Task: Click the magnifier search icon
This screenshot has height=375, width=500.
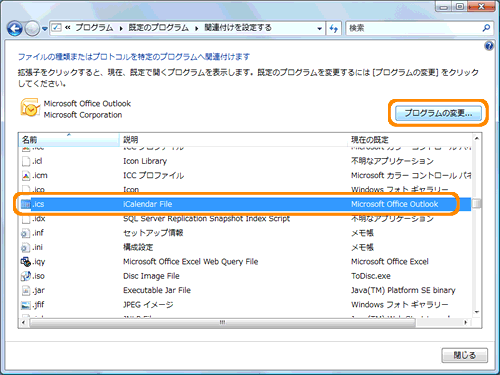Action: (486, 28)
